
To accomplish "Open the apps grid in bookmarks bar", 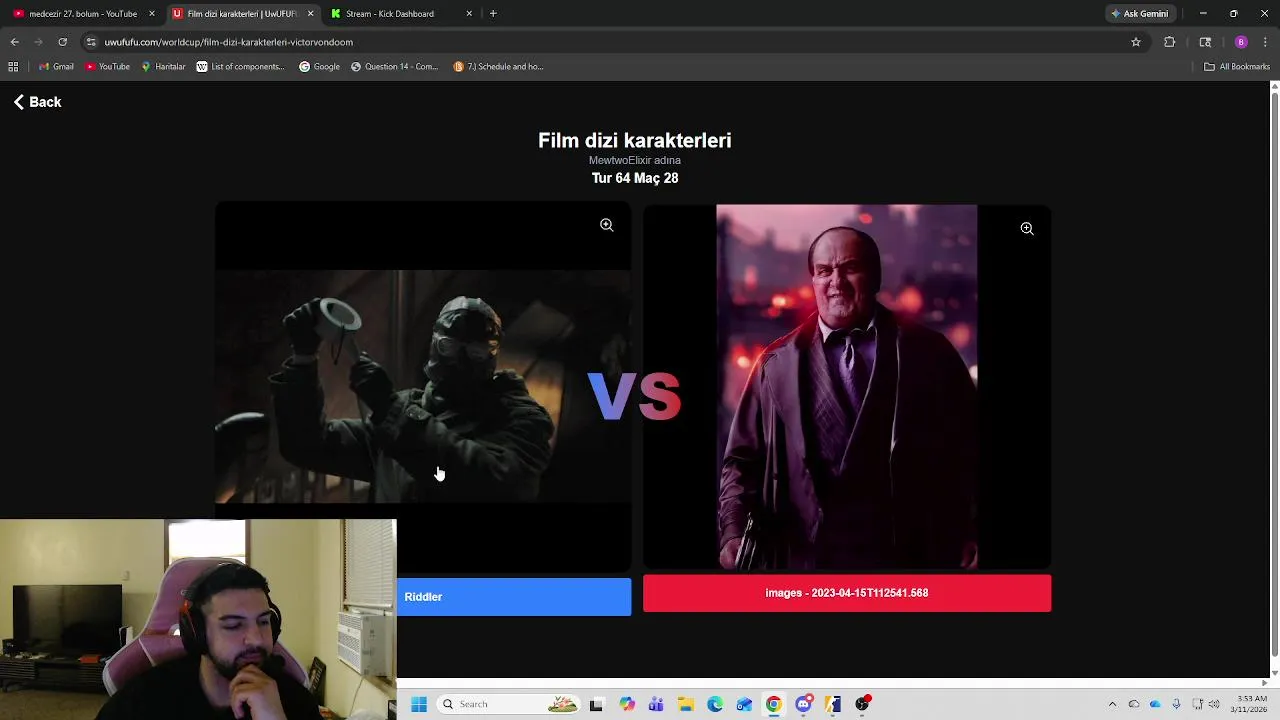I will coord(13,67).
